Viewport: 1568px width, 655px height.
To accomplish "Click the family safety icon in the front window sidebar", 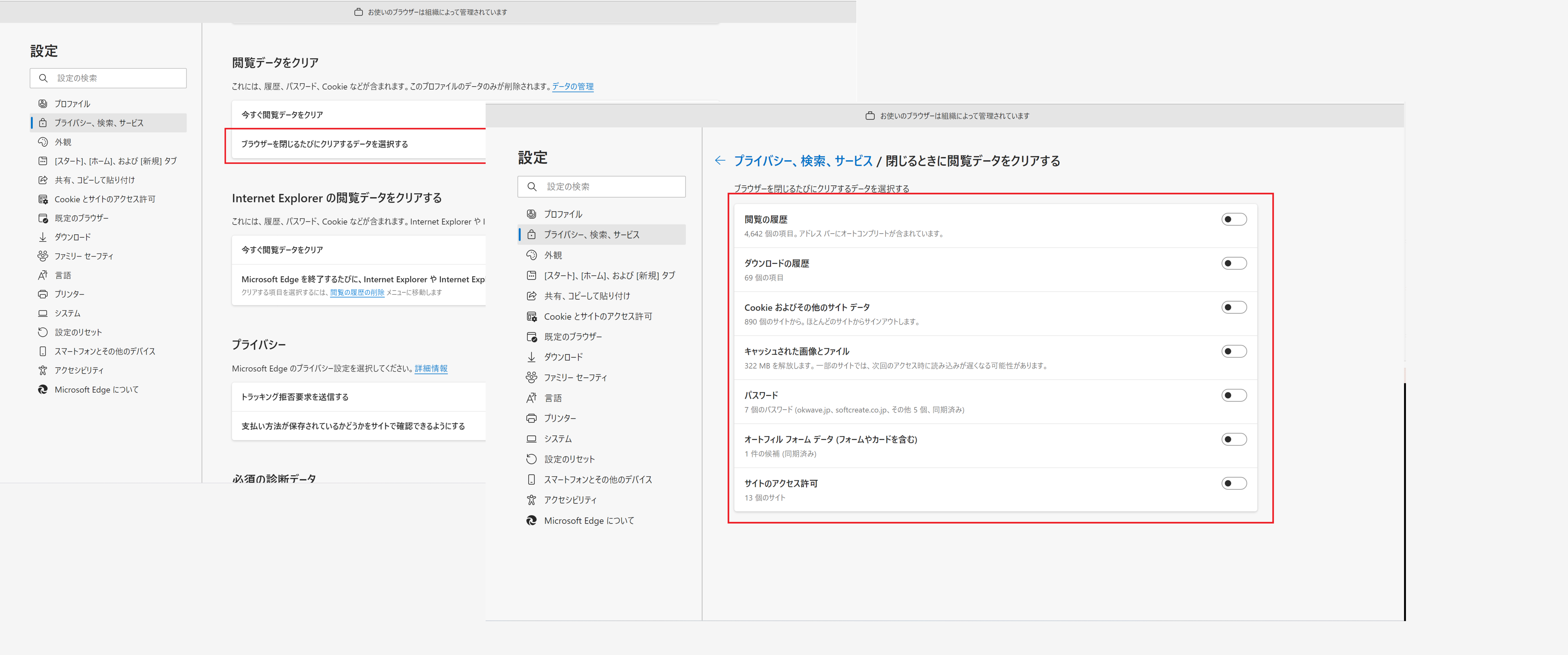I will [531, 377].
